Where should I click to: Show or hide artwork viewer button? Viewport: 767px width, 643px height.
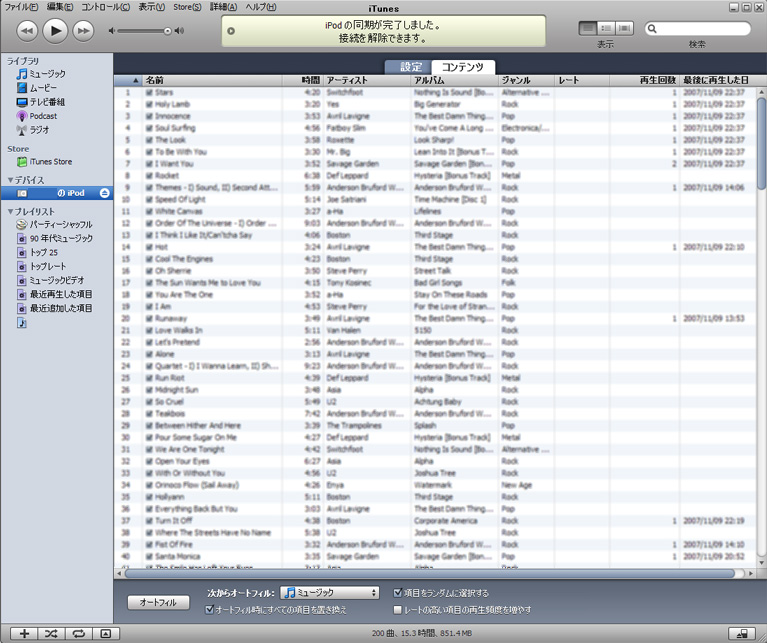(106, 634)
